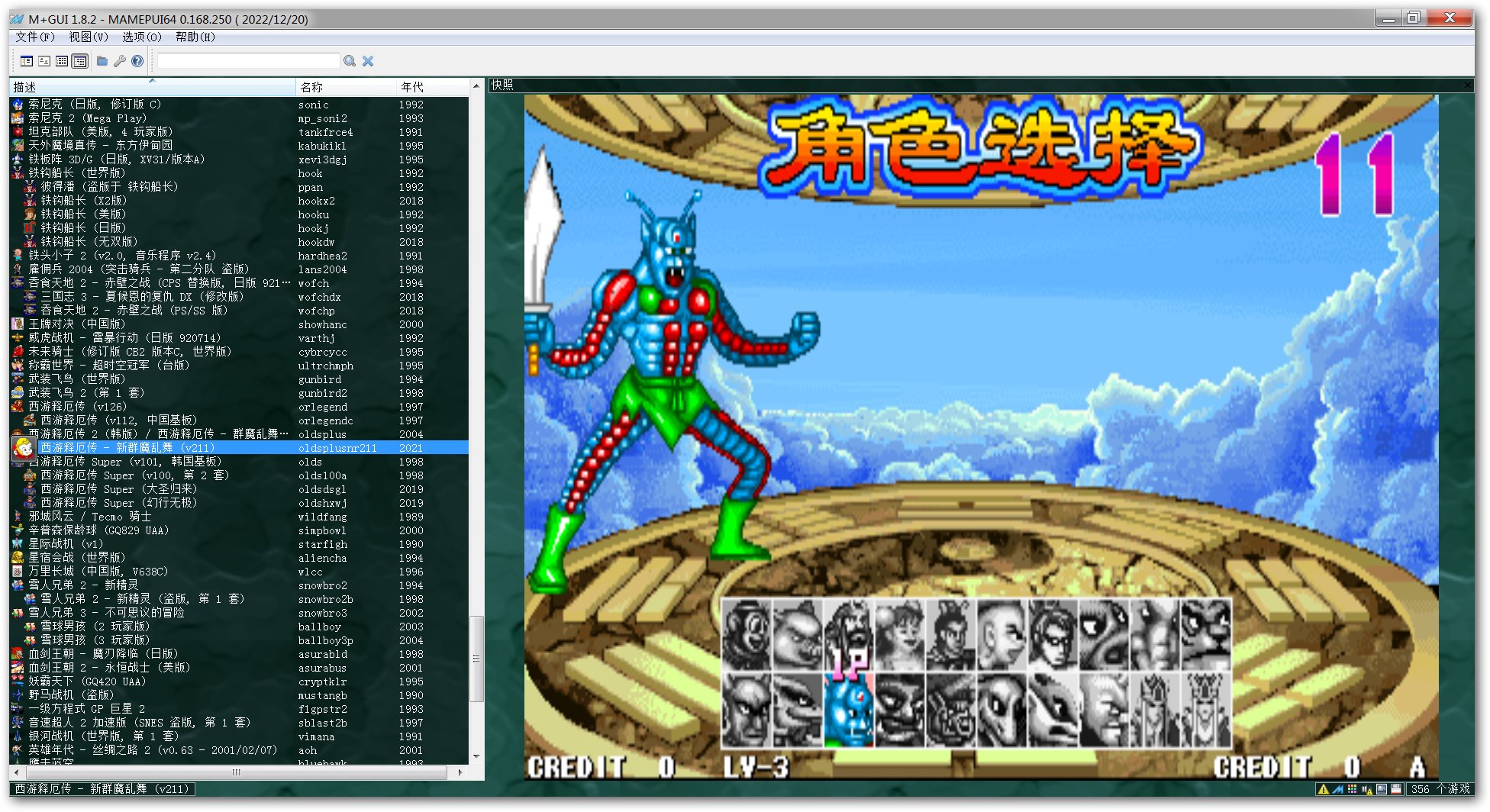The image size is (1490, 812).
Task: Select 武装飞鸟 (世界版) row
Action: (240, 379)
